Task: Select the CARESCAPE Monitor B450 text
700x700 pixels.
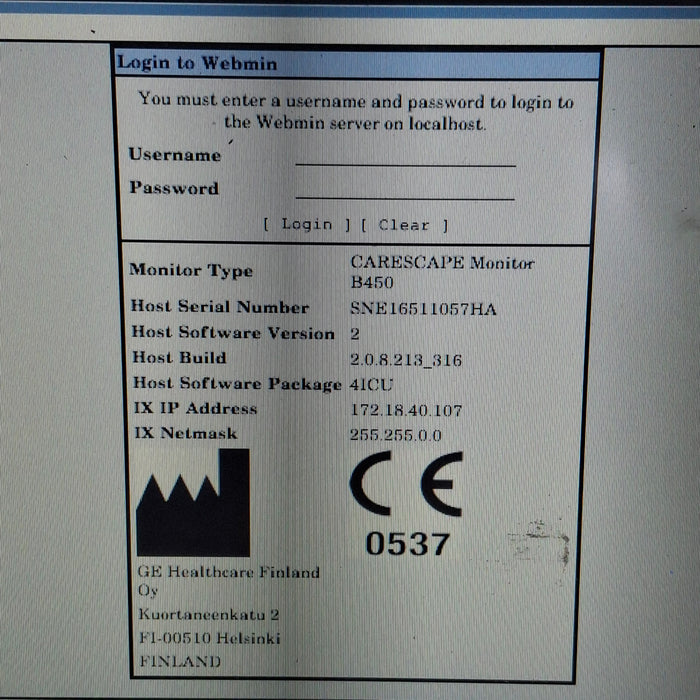Action: click(442, 272)
